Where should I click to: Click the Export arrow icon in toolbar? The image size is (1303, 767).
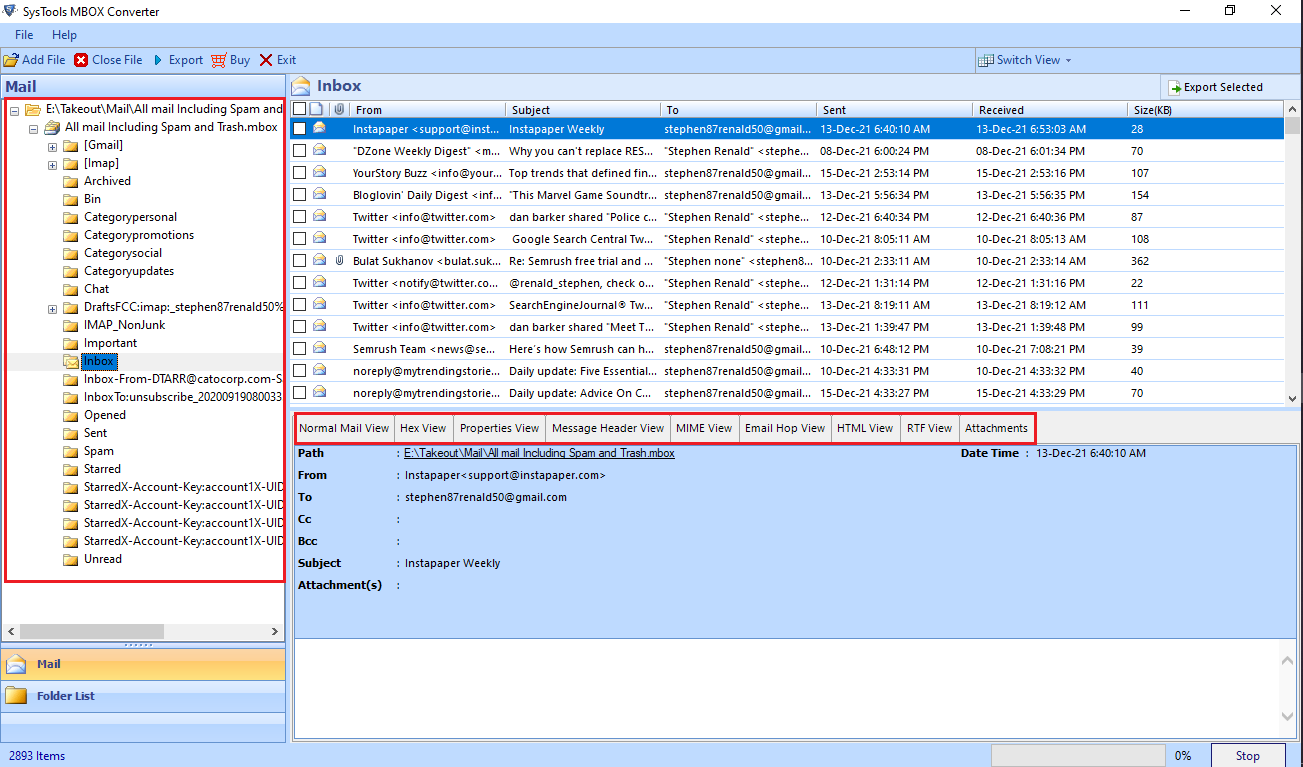pos(158,60)
